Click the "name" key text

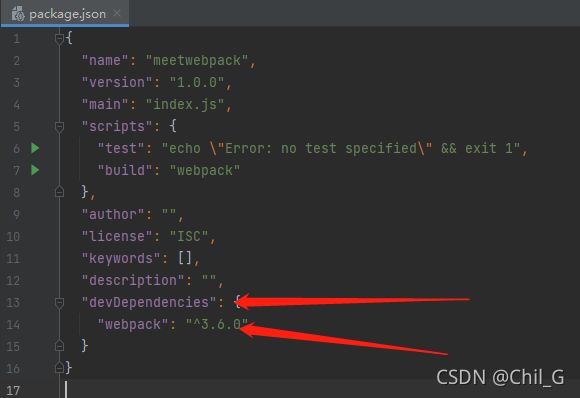pos(105,60)
